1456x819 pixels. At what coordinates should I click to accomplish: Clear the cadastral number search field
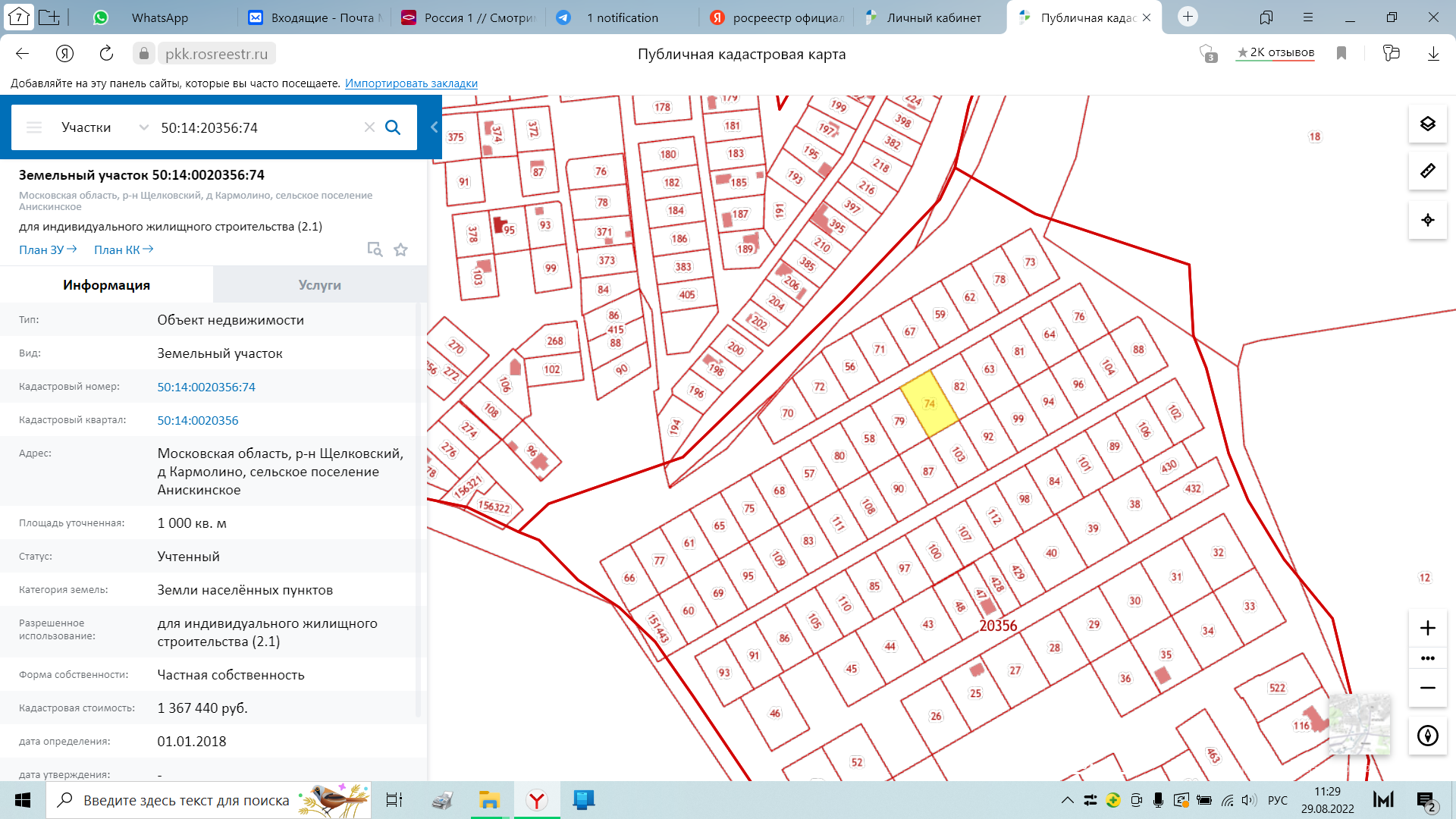click(x=369, y=127)
